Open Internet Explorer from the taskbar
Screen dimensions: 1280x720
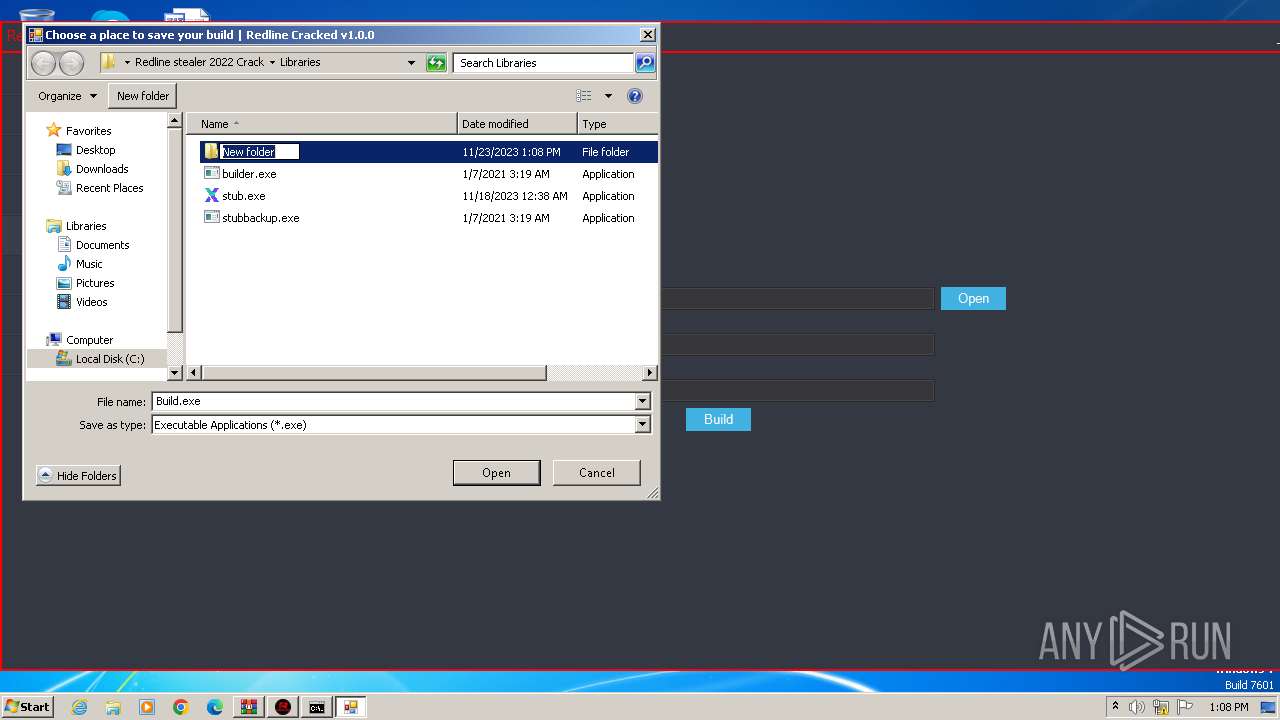[x=80, y=707]
